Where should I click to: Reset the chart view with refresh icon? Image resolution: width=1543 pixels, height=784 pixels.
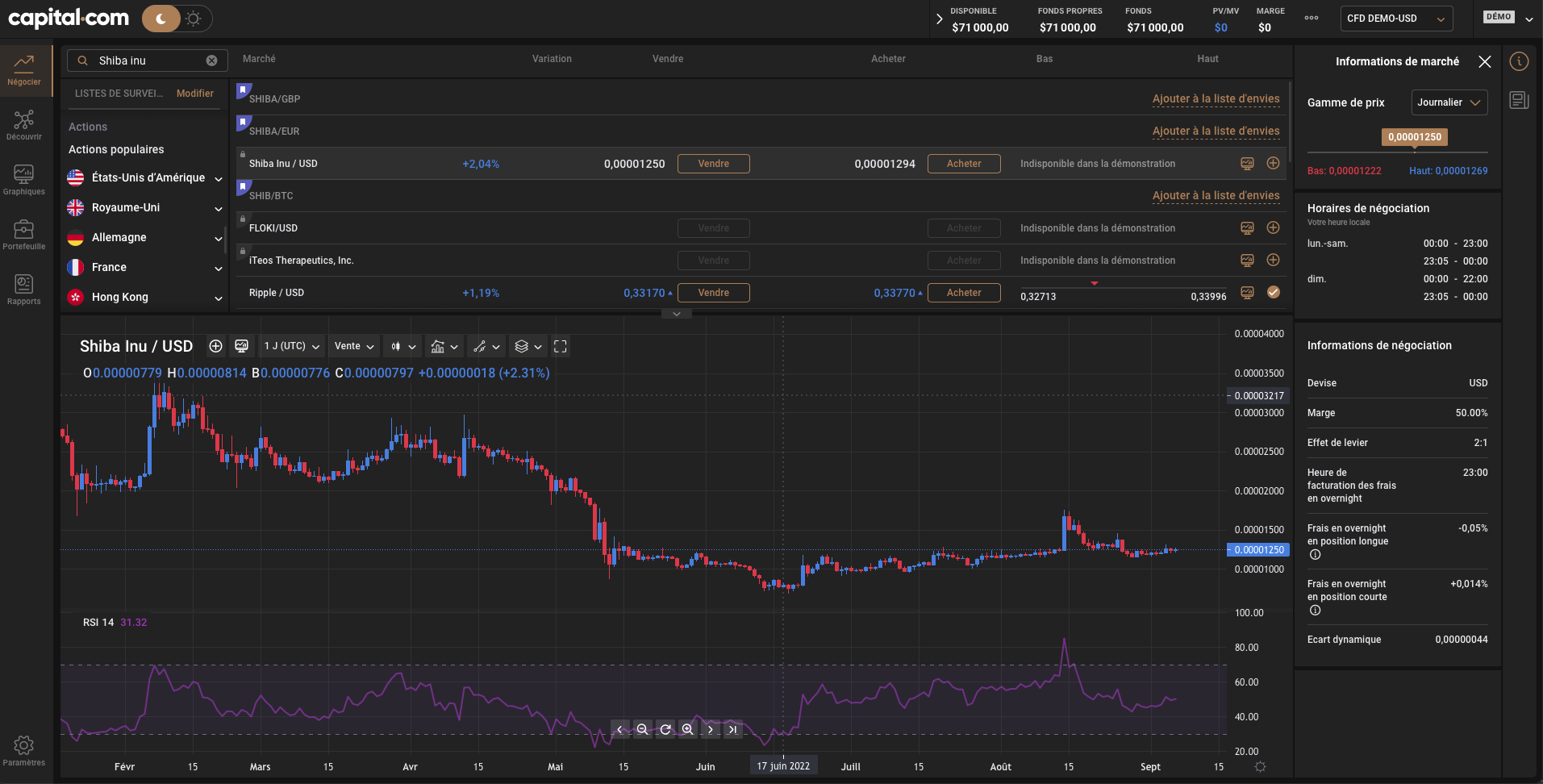click(665, 729)
